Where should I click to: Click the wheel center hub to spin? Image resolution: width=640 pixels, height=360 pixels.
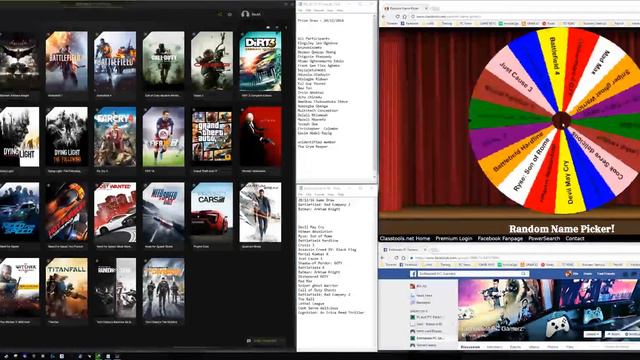click(x=562, y=120)
